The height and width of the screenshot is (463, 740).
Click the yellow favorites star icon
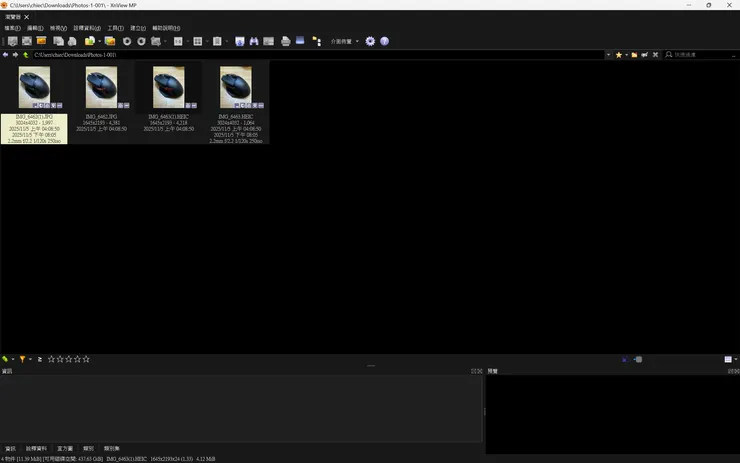(x=619, y=55)
